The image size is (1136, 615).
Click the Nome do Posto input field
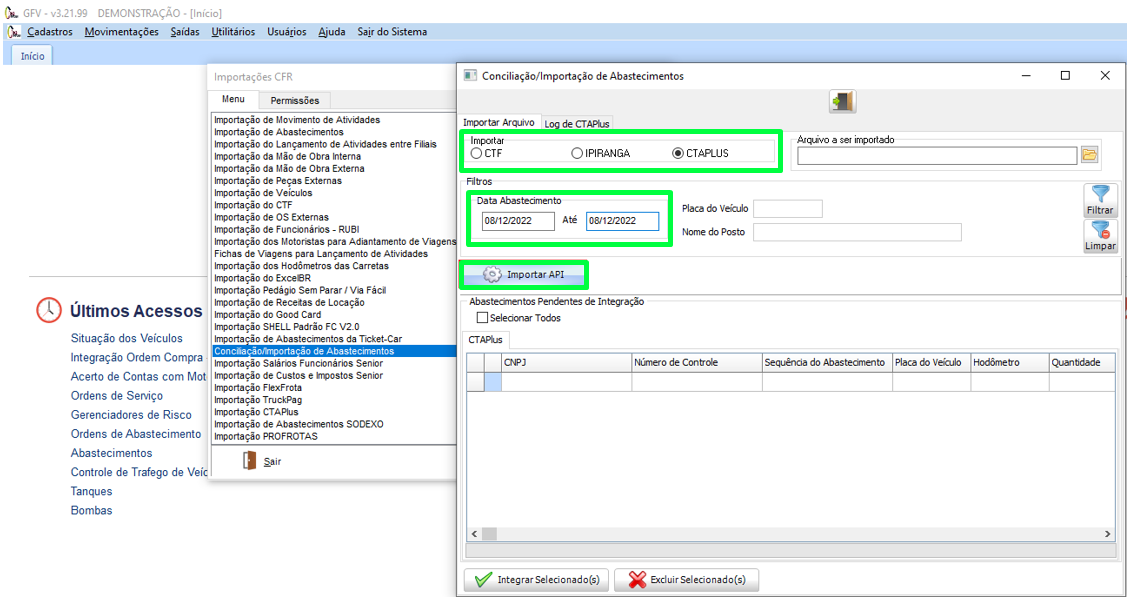click(x=857, y=232)
